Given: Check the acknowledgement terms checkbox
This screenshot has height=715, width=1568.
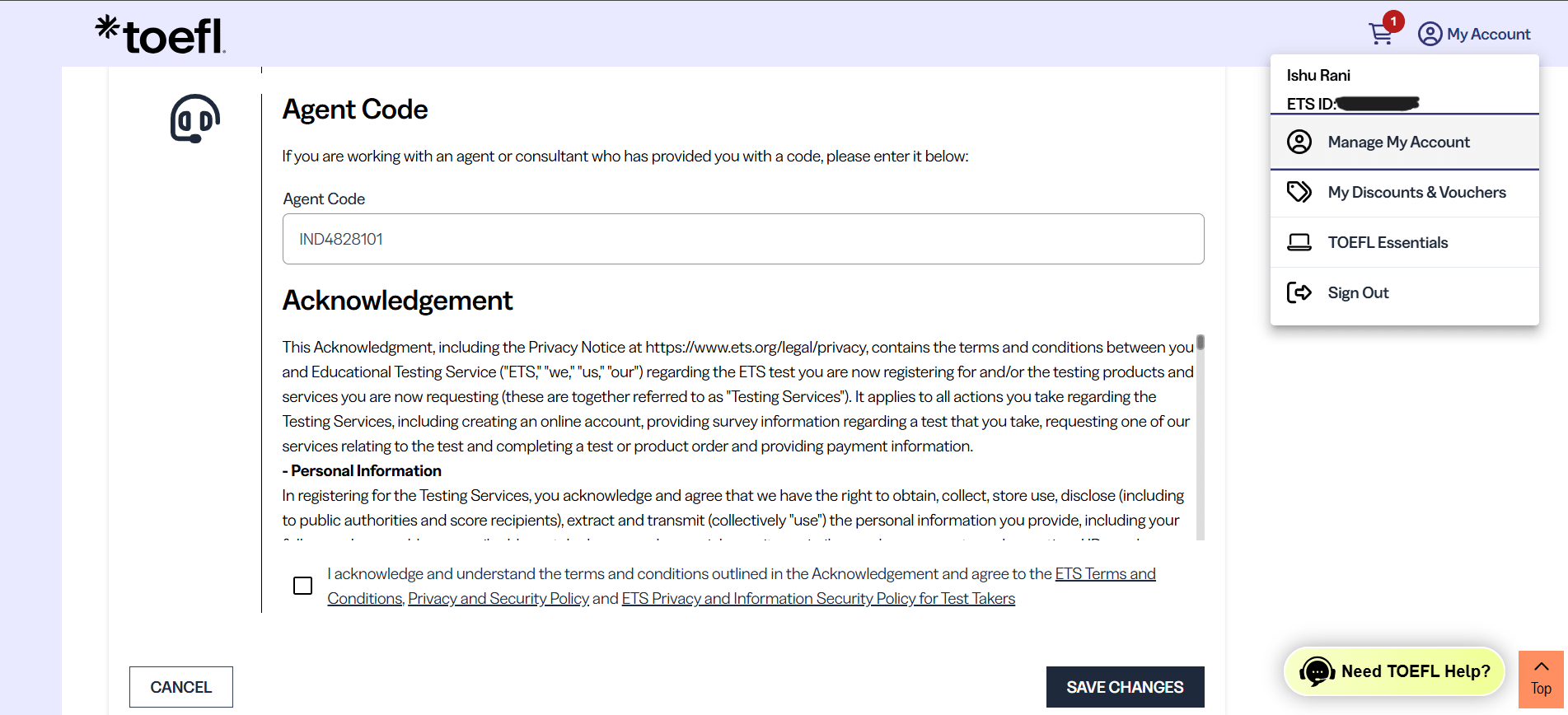Looking at the screenshot, I should pos(302,585).
